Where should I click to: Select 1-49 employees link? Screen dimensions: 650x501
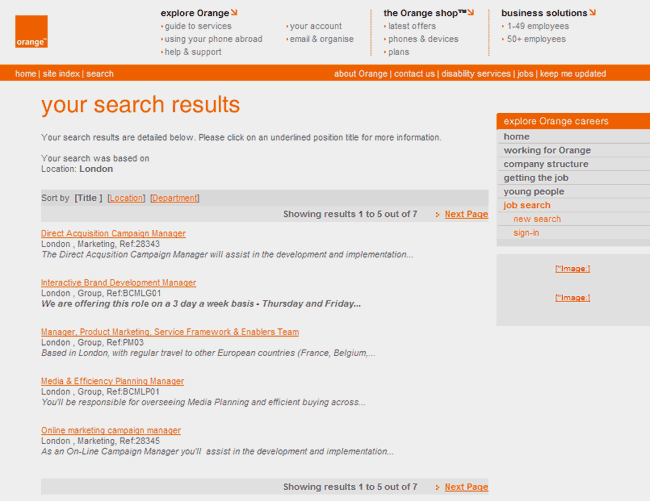(x=538, y=26)
